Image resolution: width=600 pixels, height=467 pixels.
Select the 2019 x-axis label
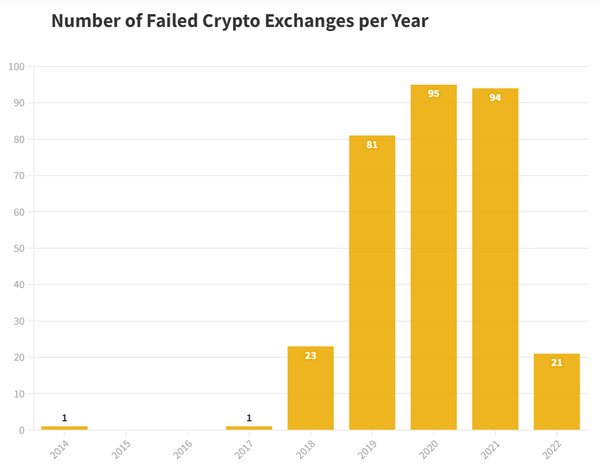(368, 448)
